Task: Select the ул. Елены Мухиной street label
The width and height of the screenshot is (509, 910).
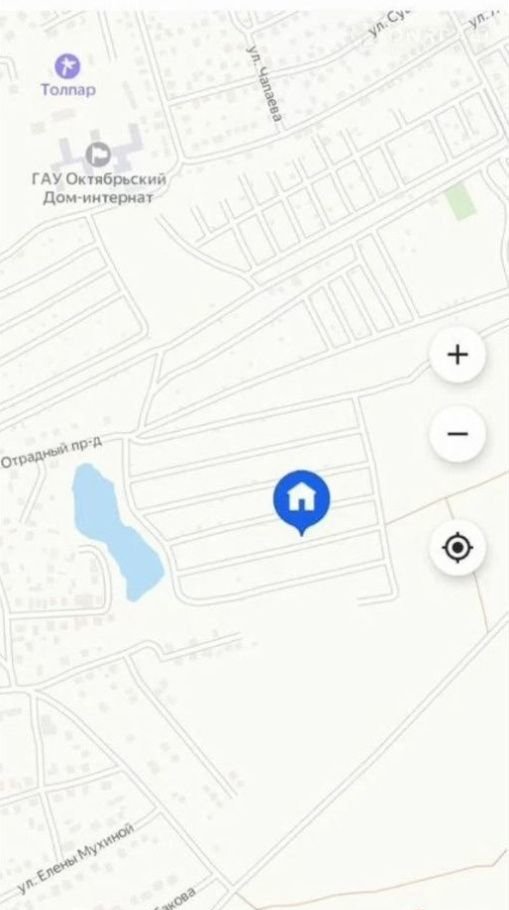Action: coord(75,858)
